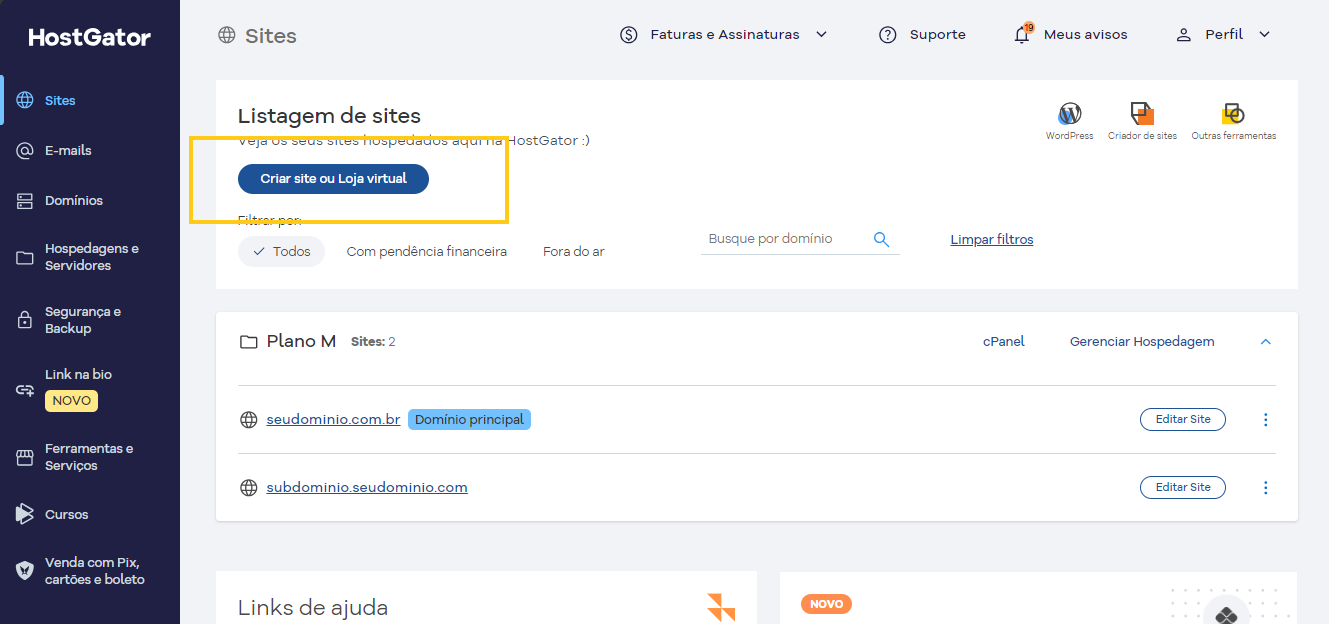Click the Faturas e Assinaturas chevron

(x=822, y=35)
